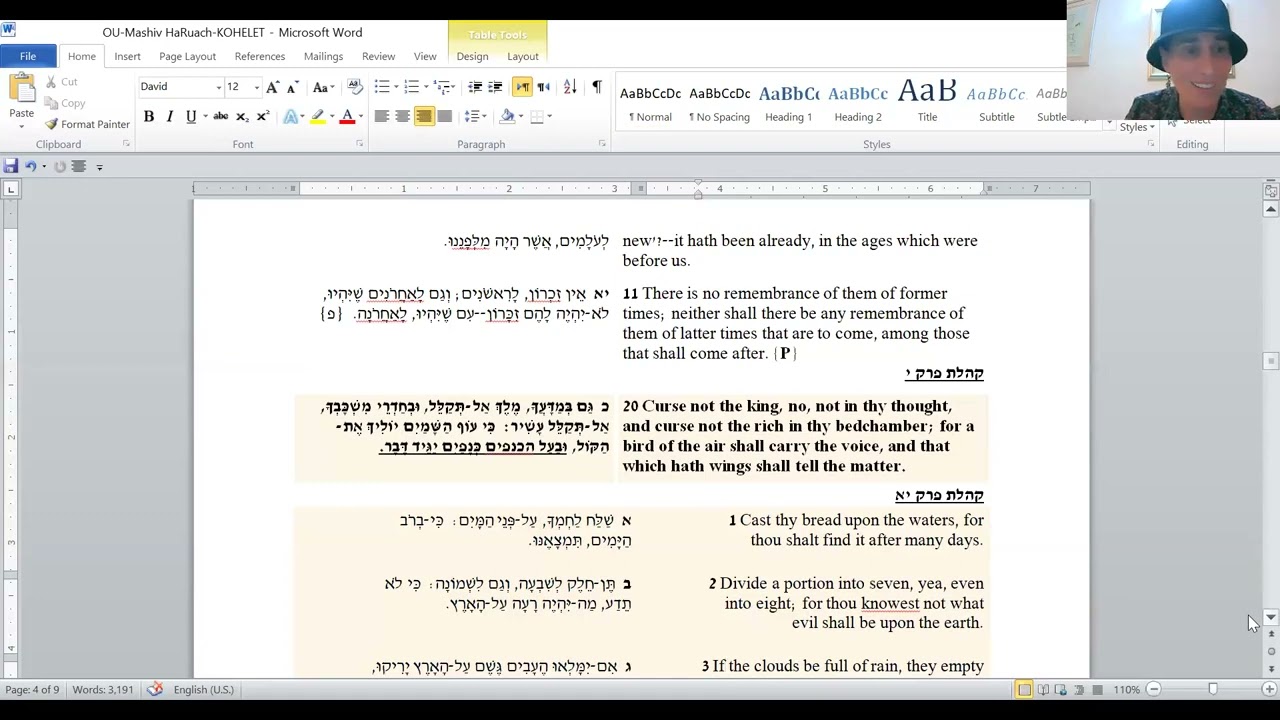
Task: Click the spelling proofing status icon
Action: [155, 689]
